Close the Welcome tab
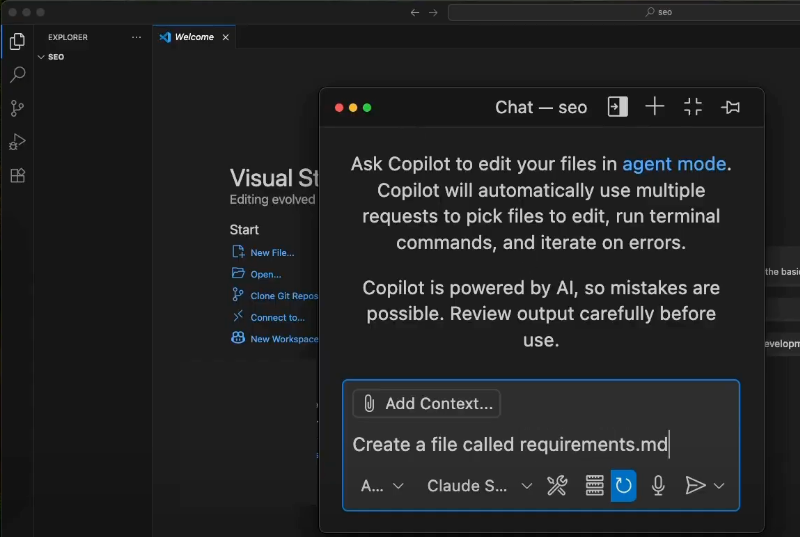800x537 pixels. tap(226, 37)
